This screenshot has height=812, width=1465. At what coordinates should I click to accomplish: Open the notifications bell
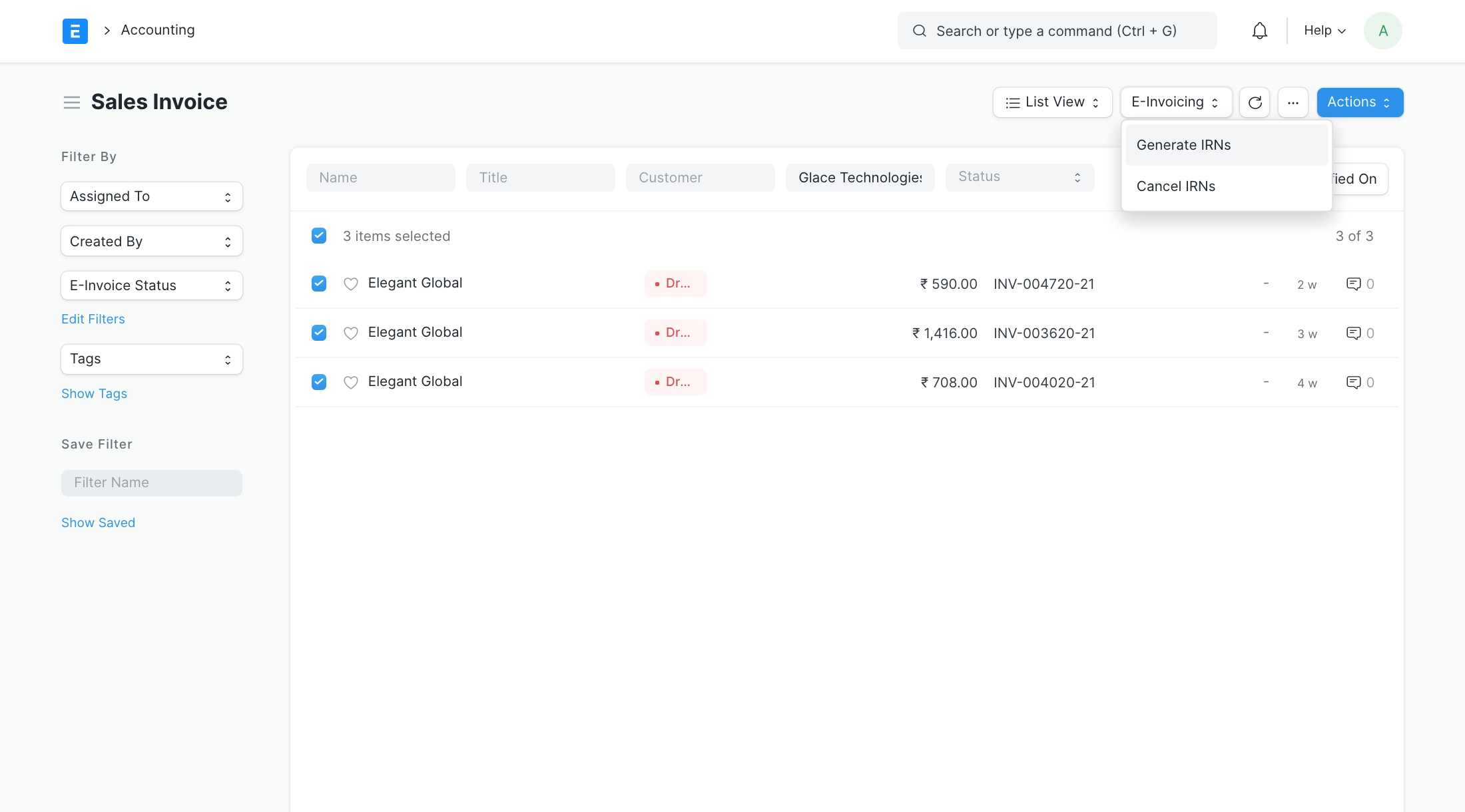click(1259, 31)
